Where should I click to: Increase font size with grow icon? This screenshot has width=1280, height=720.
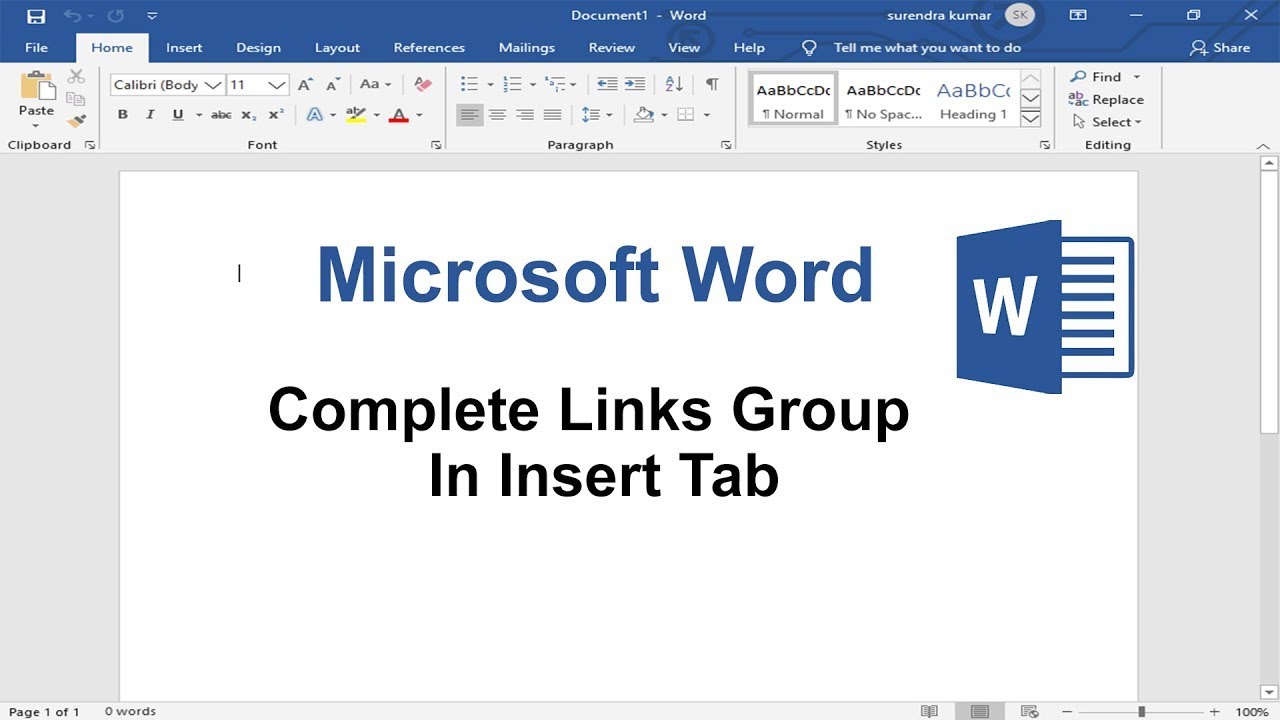pos(306,85)
